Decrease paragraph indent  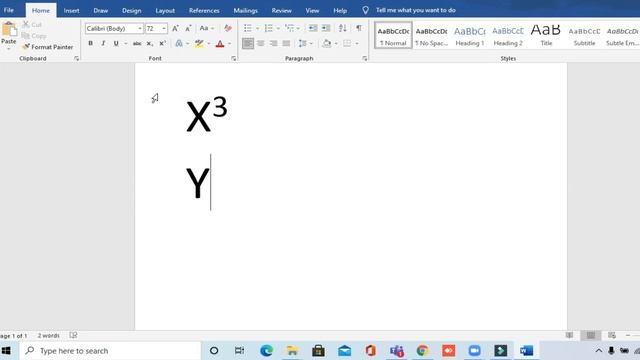tap(313, 28)
